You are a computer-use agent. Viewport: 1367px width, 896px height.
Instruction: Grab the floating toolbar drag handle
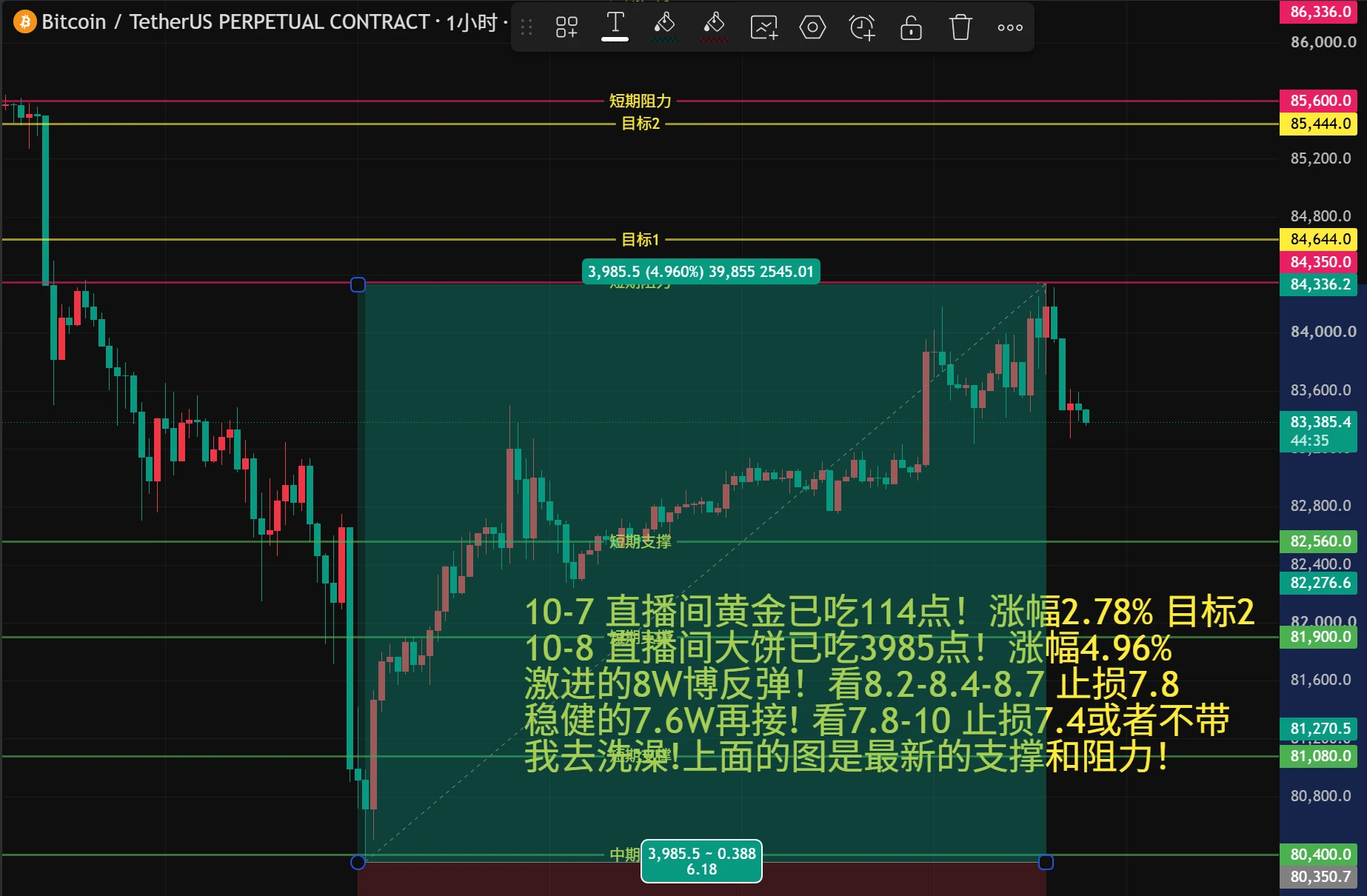tap(527, 27)
